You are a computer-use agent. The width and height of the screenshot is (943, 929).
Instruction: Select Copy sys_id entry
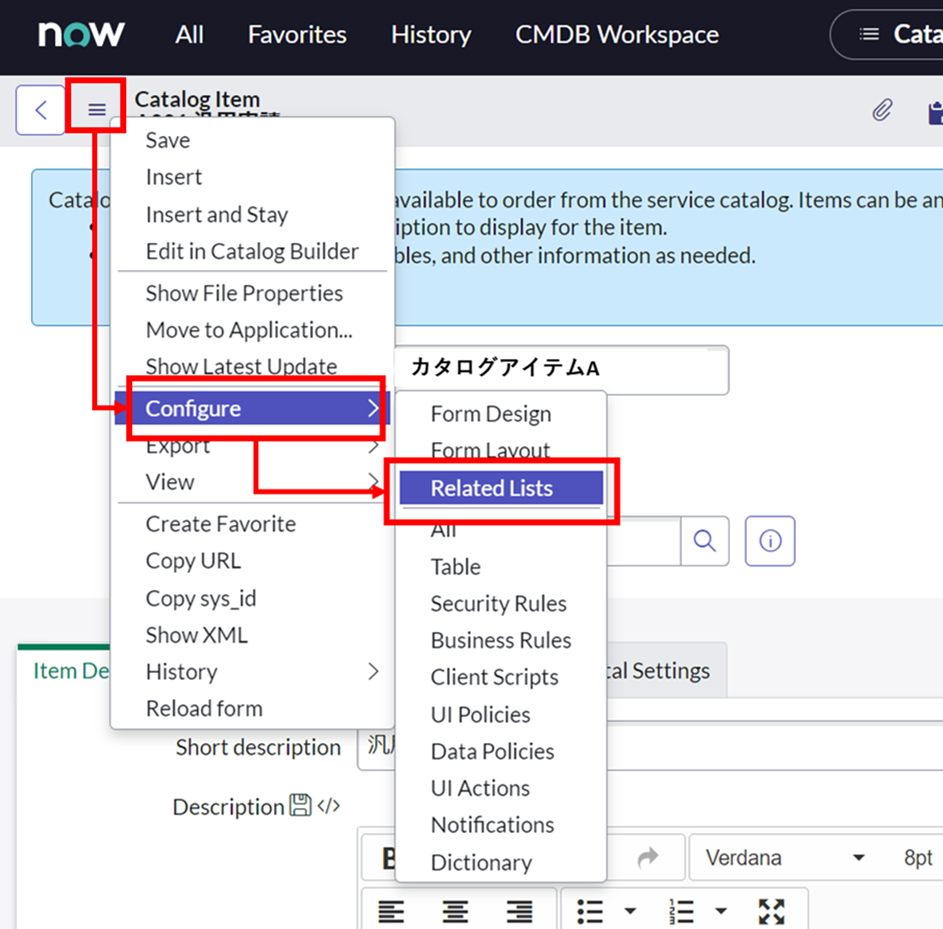coord(253,598)
